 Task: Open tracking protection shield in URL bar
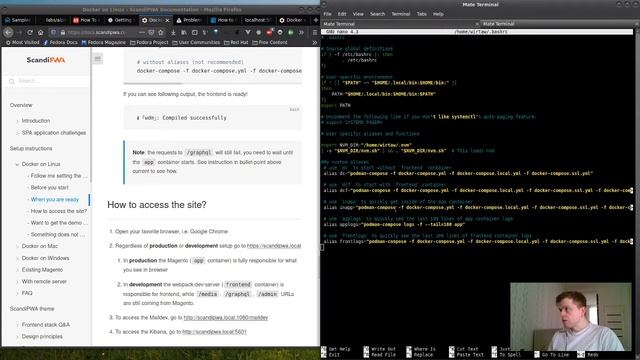click(54, 32)
